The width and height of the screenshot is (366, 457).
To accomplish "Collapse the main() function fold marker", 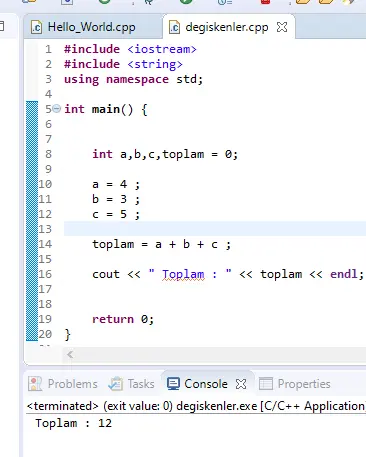I will [x=57, y=109].
